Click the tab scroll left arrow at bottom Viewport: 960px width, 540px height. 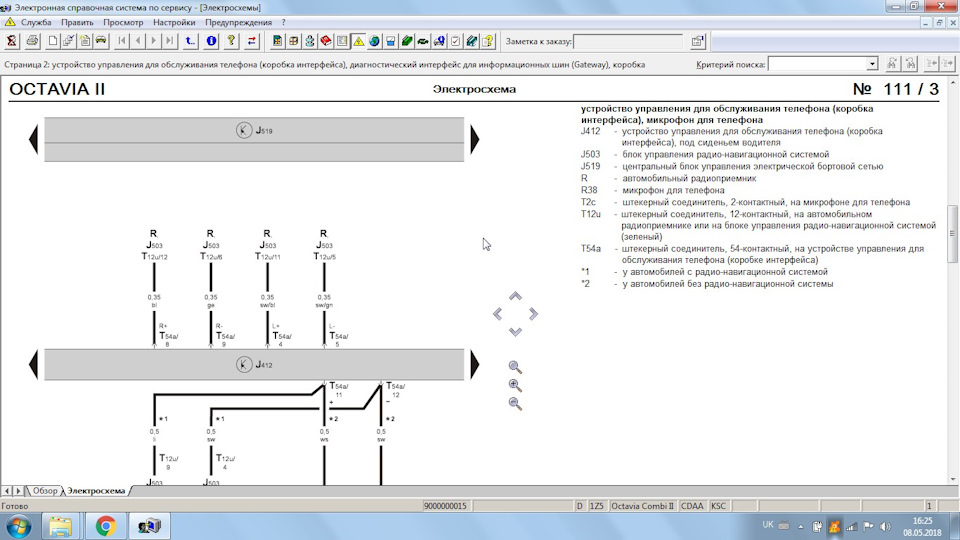(x=7, y=491)
